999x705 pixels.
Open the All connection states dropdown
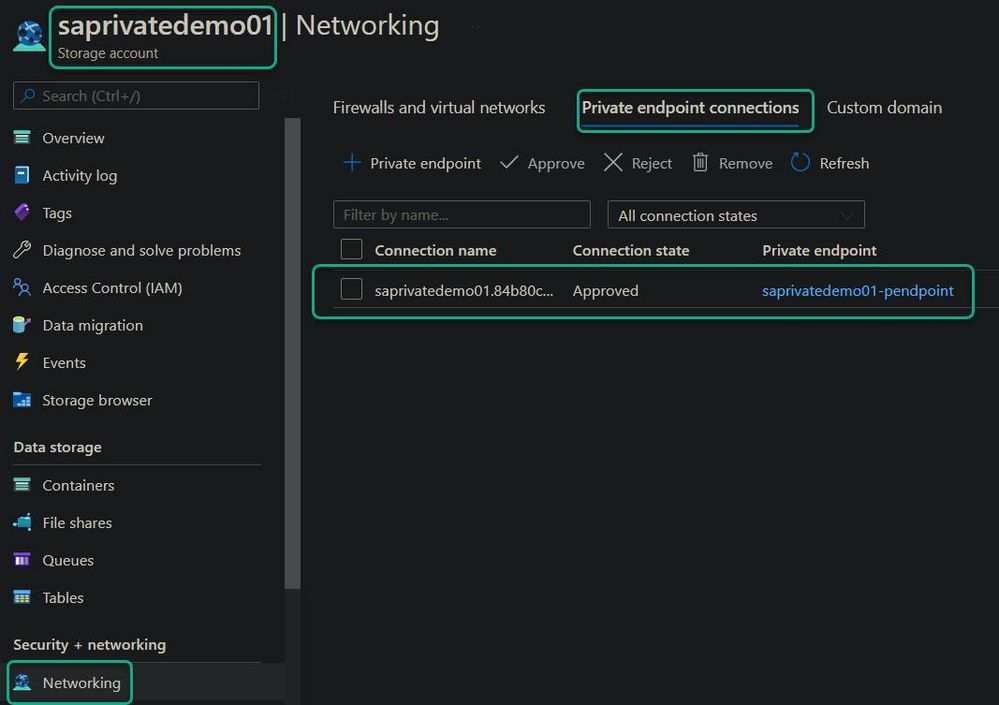point(736,215)
